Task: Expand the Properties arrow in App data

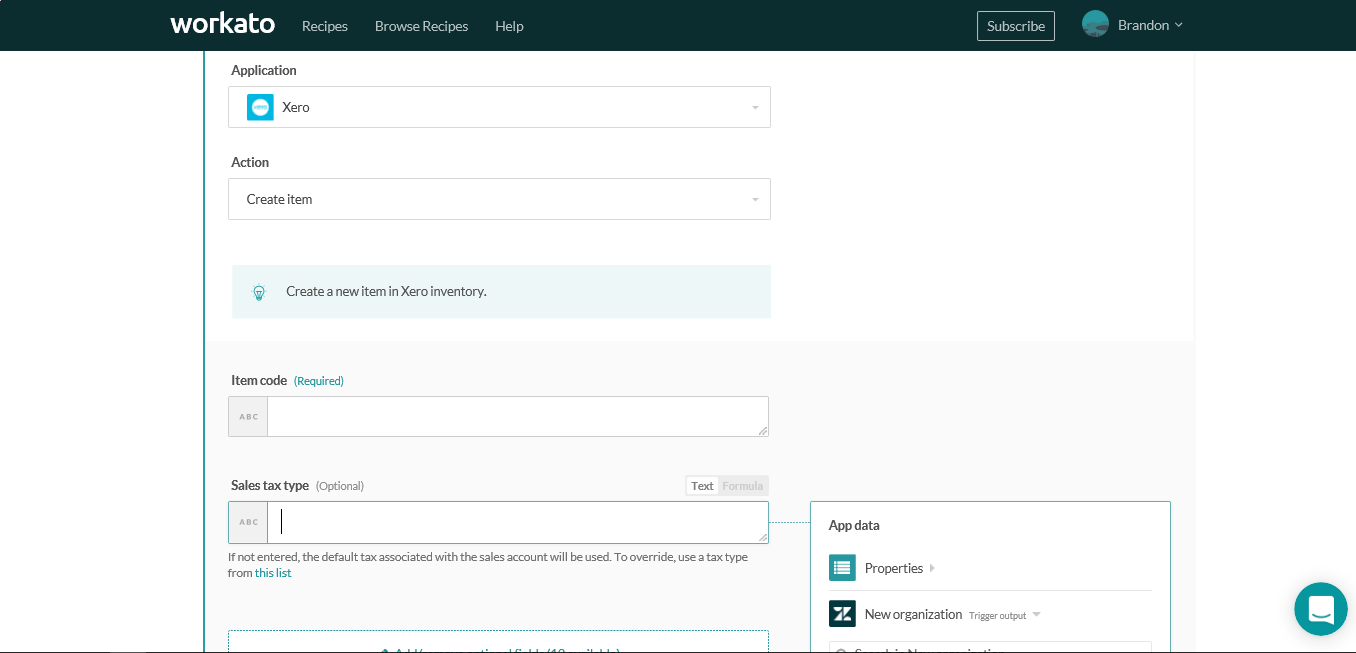Action: pos(932,568)
